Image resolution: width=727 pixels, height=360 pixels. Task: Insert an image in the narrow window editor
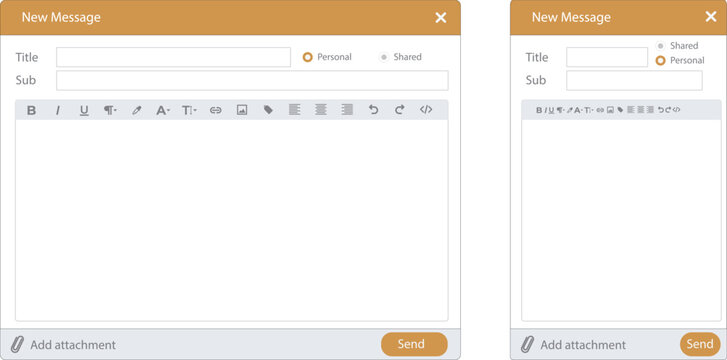pos(611,110)
